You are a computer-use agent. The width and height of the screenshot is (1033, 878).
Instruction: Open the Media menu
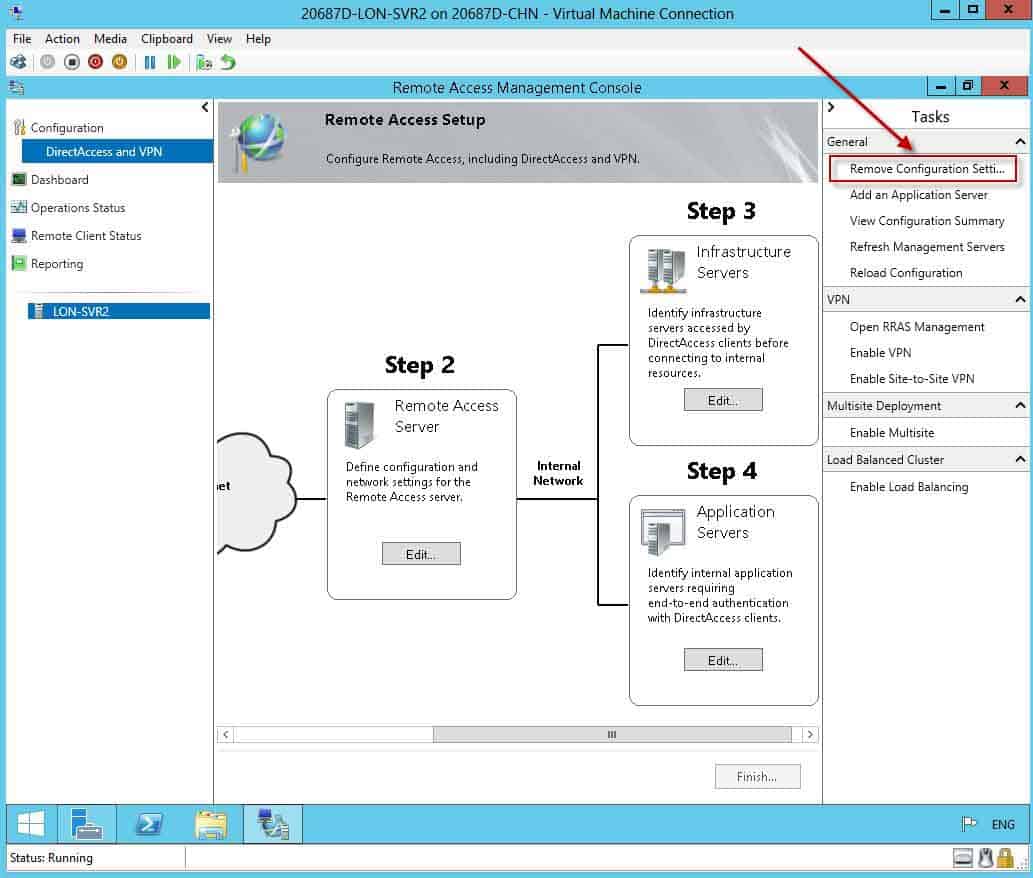point(110,39)
